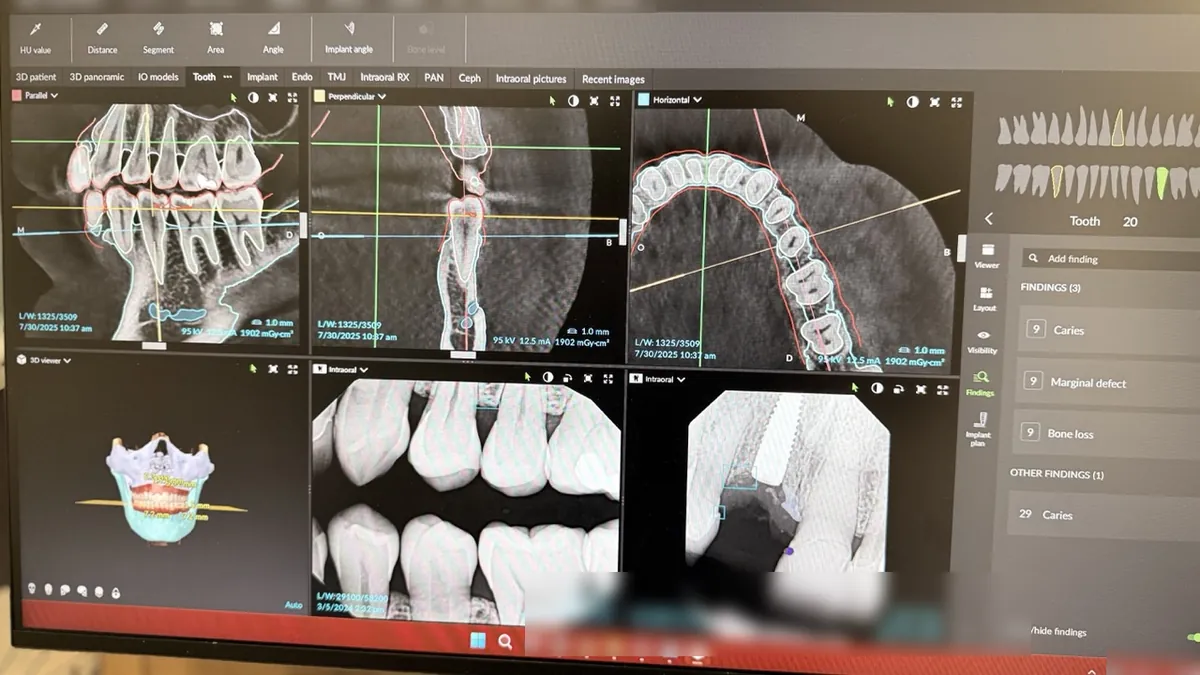1200x675 pixels.
Task: Select the Distance measurement tool
Action: [x=101, y=37]
